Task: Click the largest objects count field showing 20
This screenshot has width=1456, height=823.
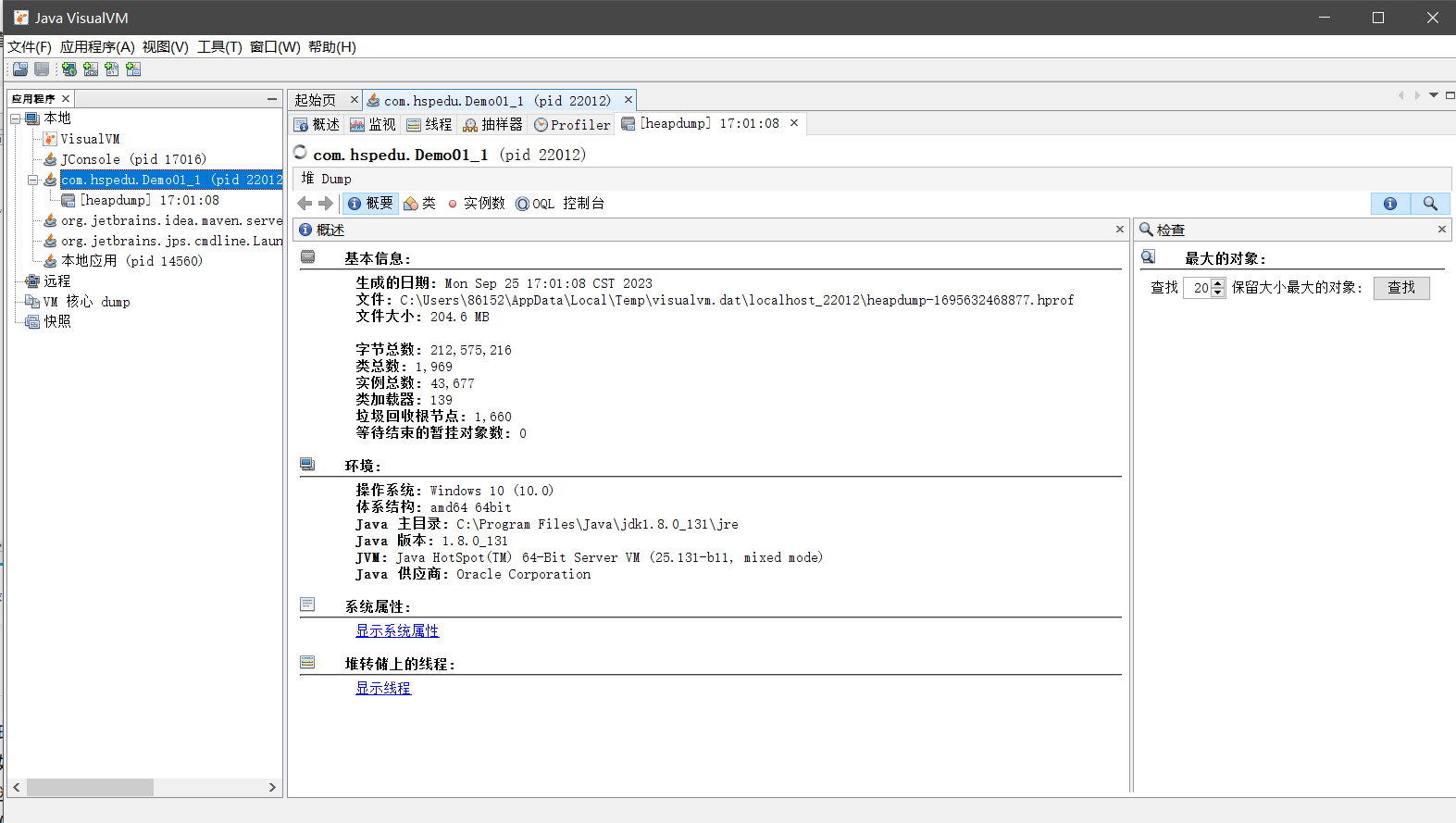Action: (x=1198, y=288)
